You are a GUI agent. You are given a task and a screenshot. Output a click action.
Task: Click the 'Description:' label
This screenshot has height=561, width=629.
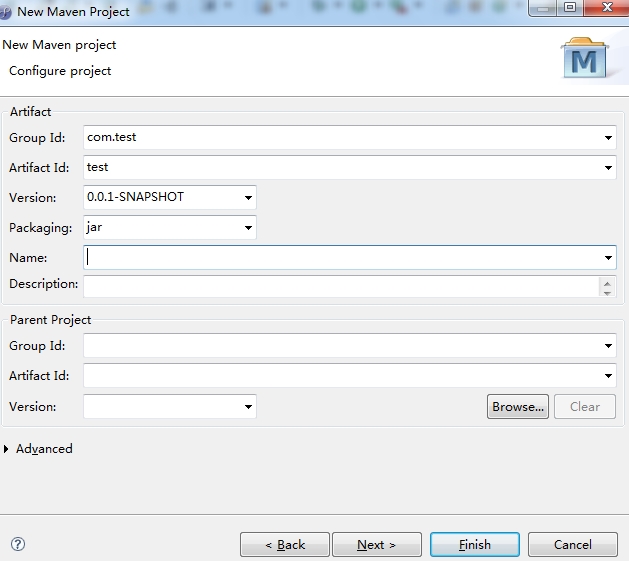43,284
